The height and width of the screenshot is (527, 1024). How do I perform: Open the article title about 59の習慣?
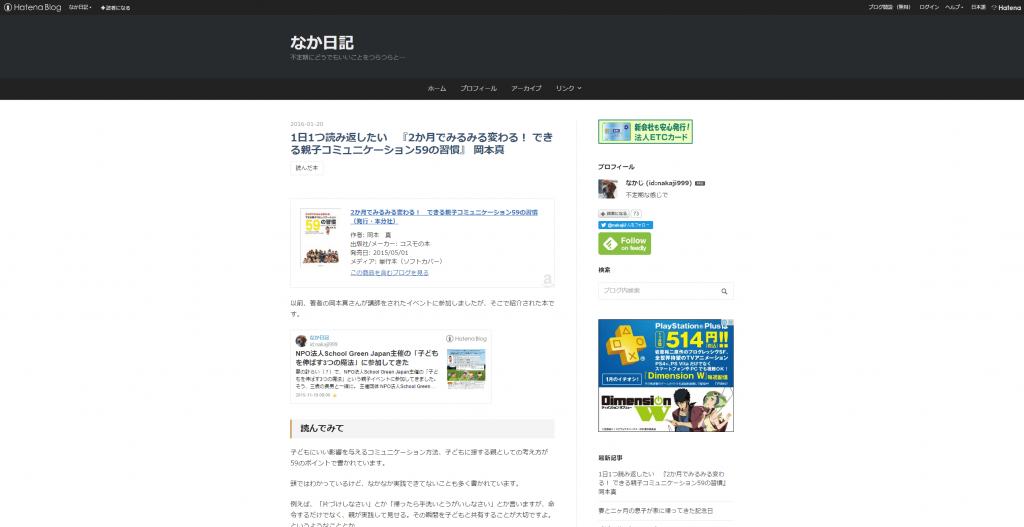pos(421,144)
